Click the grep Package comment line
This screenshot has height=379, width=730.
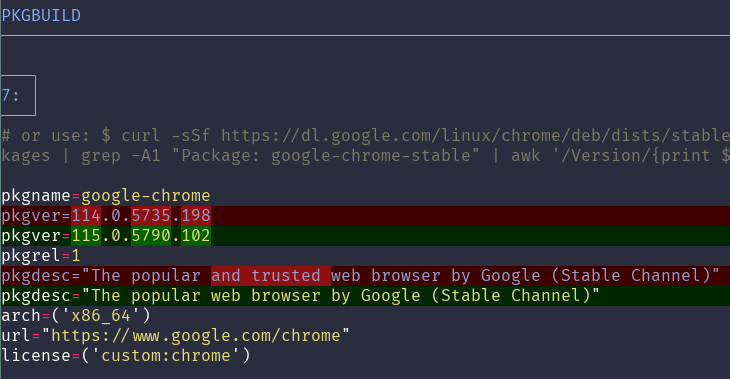click(x=365, y=156)
